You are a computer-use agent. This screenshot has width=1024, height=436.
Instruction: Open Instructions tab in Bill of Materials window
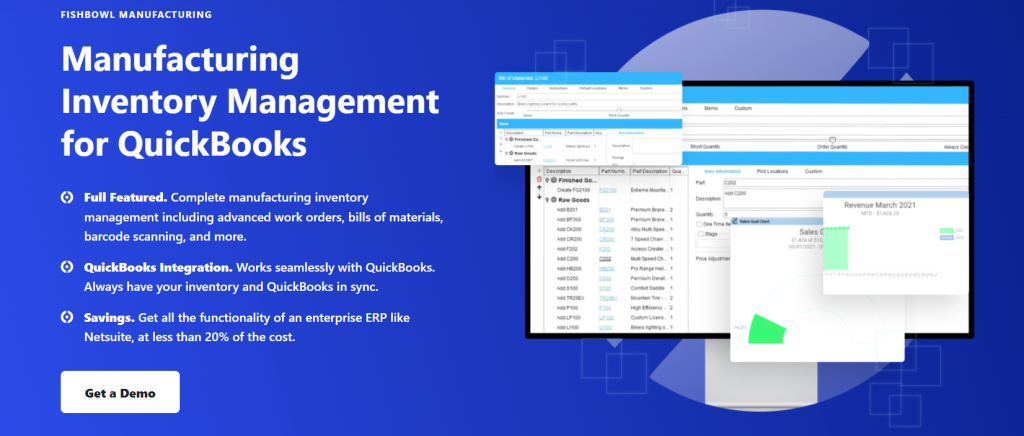click(x=558, y=88)
